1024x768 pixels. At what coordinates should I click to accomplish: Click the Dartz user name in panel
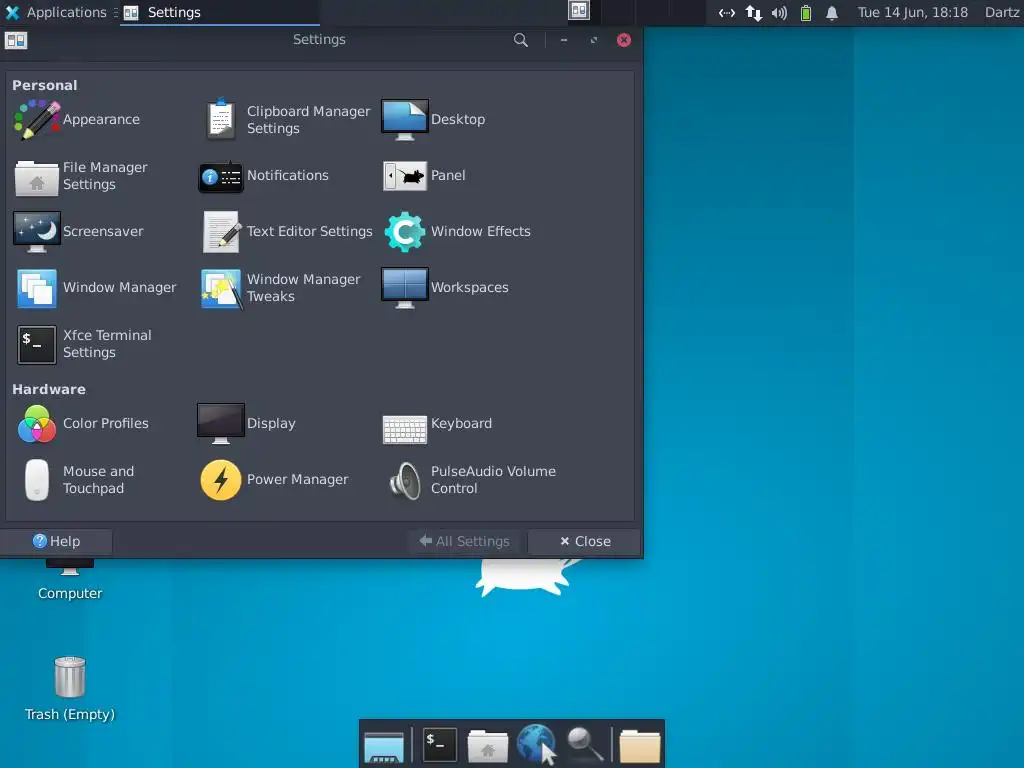tap(1002, 12)
